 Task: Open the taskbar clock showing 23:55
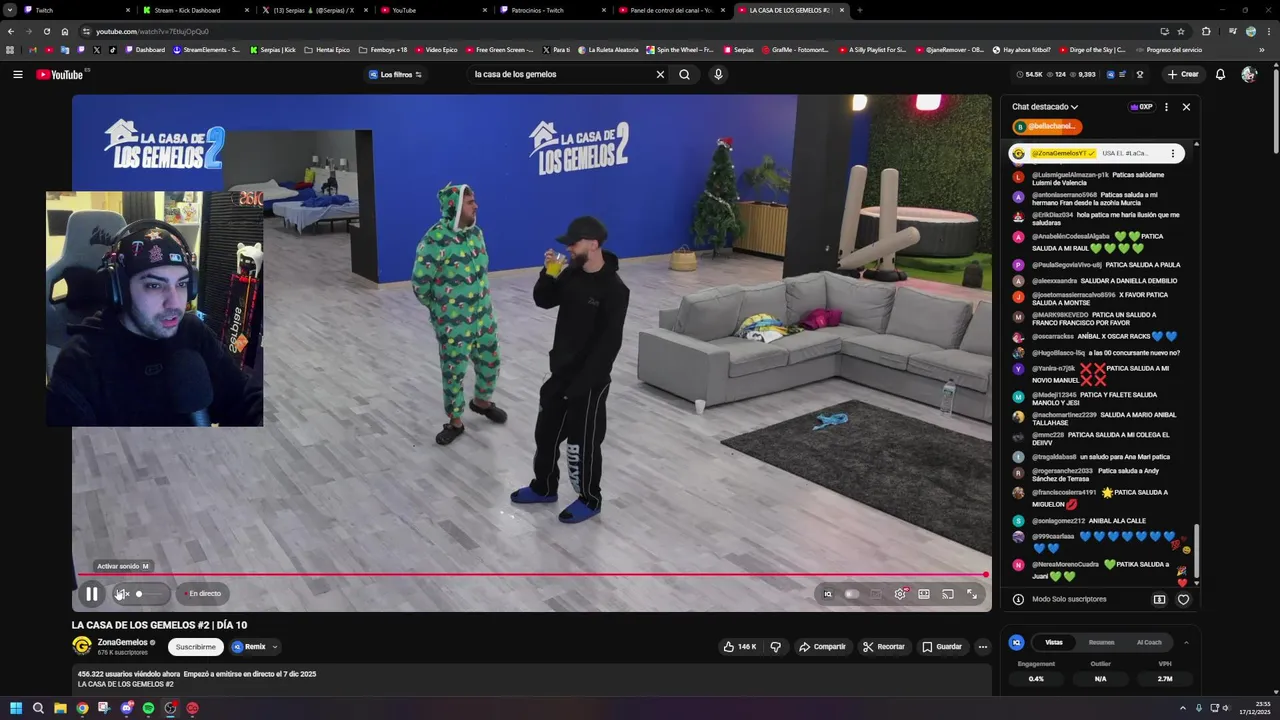(x=1256, y=708)
